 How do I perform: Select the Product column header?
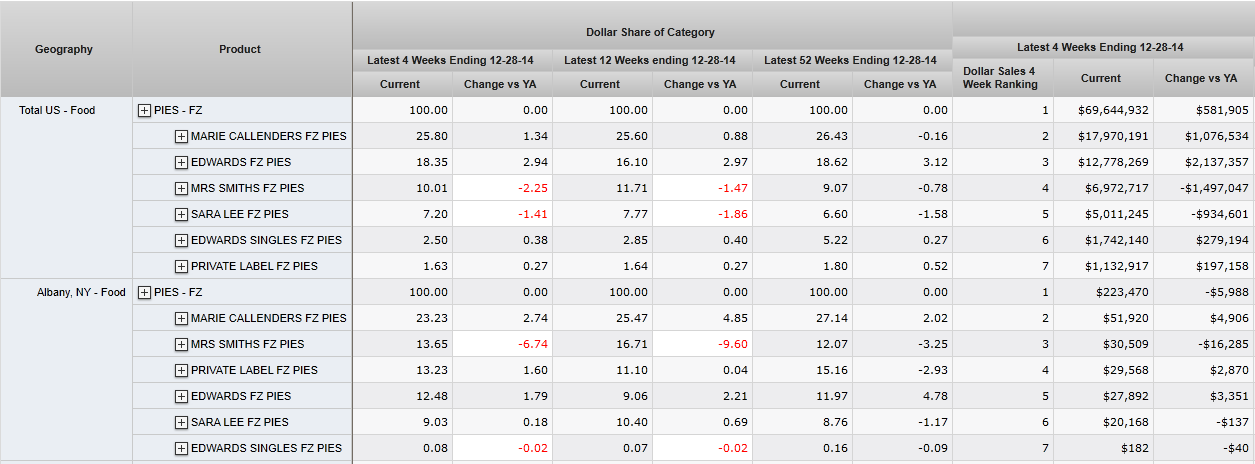tap(240, 49)
